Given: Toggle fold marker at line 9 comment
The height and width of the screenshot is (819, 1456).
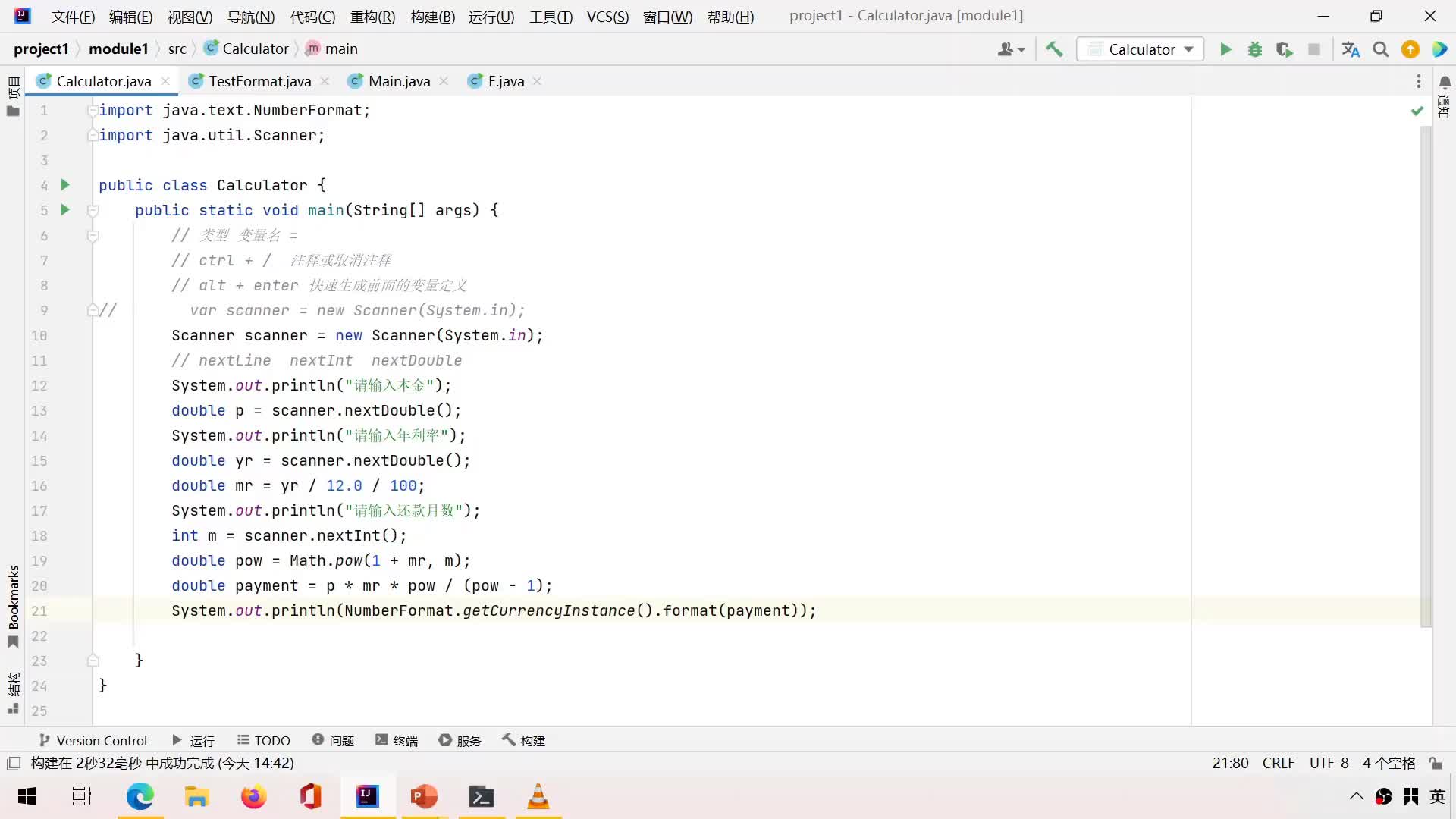Looking at the screenshot, I should point(93,310).
